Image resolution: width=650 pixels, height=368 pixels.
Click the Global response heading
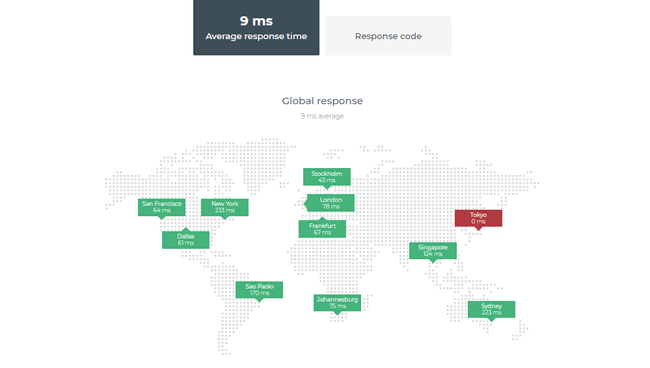point(322,101)
